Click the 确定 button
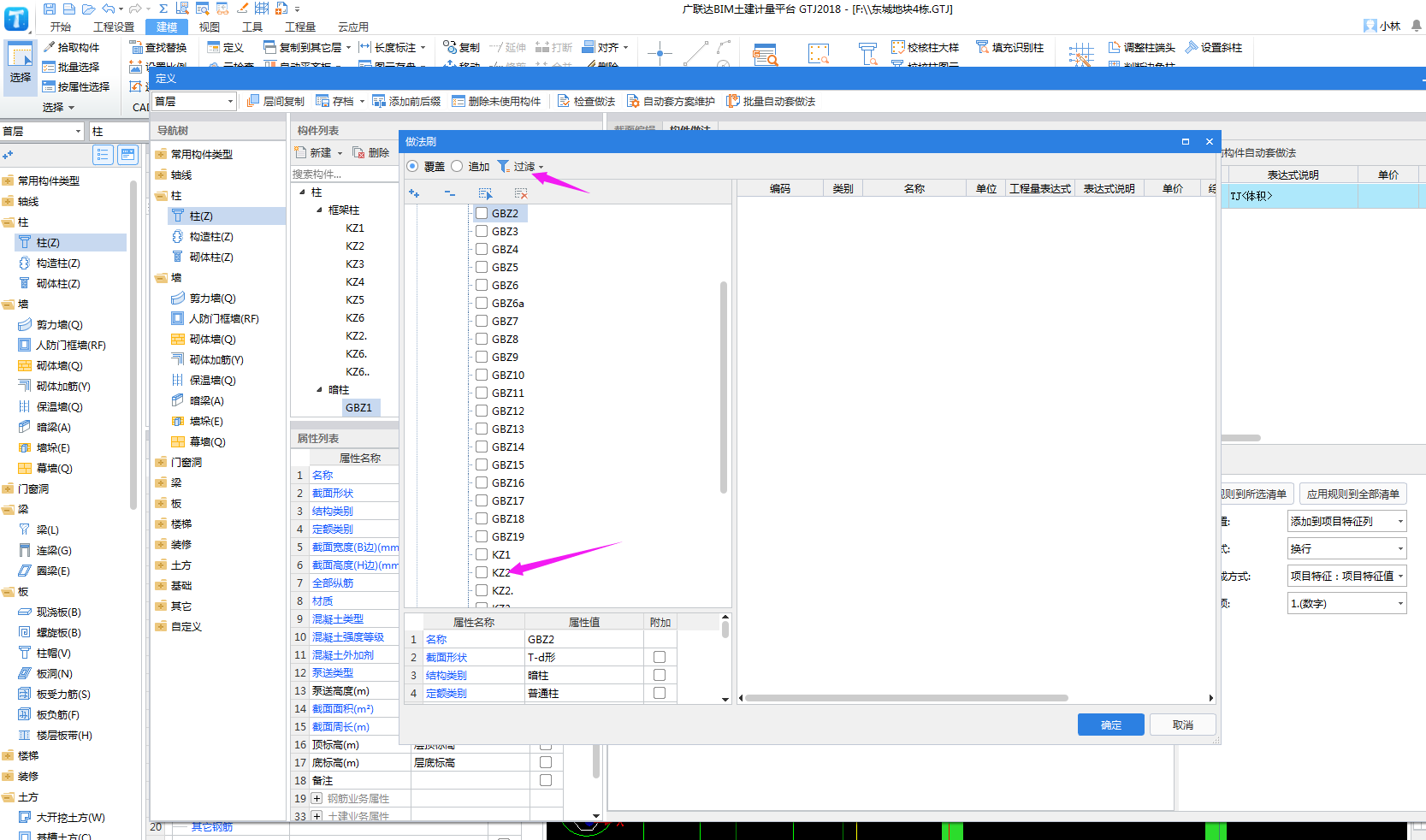This screenshot has height=840, width=1426. pyautogui.click(x=1111, y=725)
